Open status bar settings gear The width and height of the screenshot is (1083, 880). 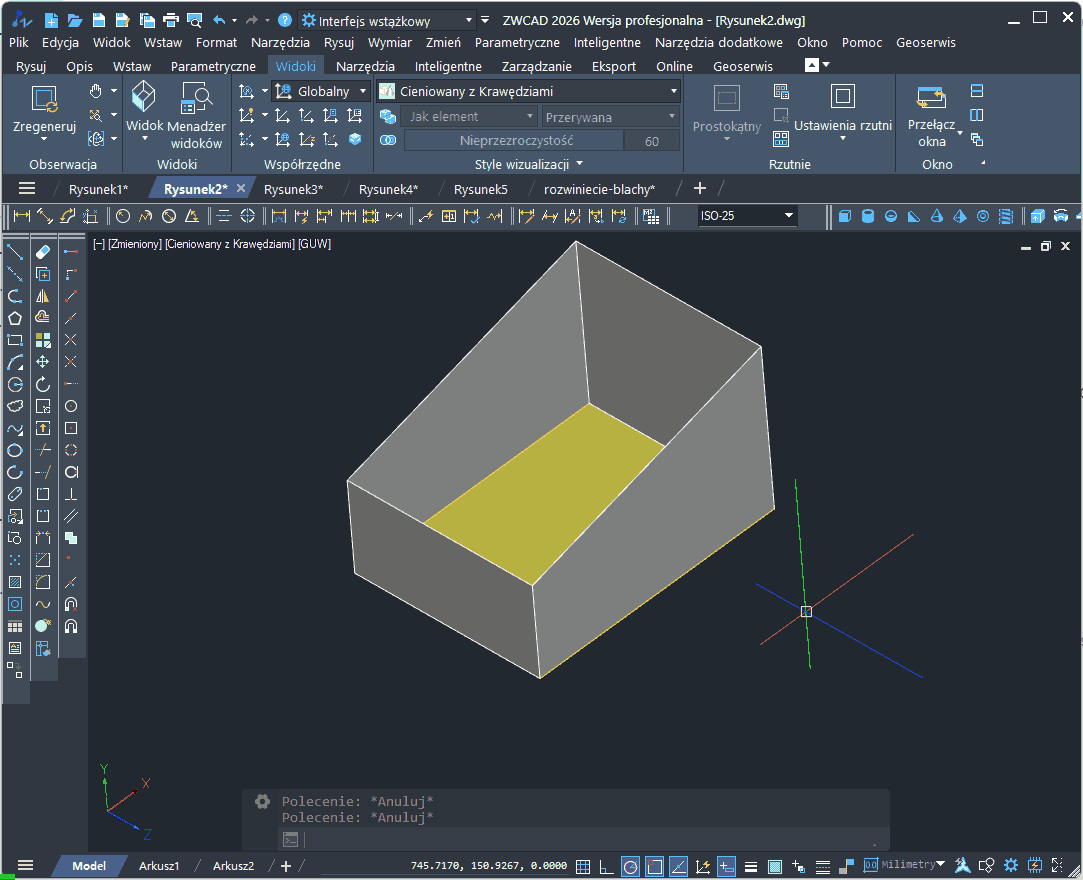coord(1011,865)
